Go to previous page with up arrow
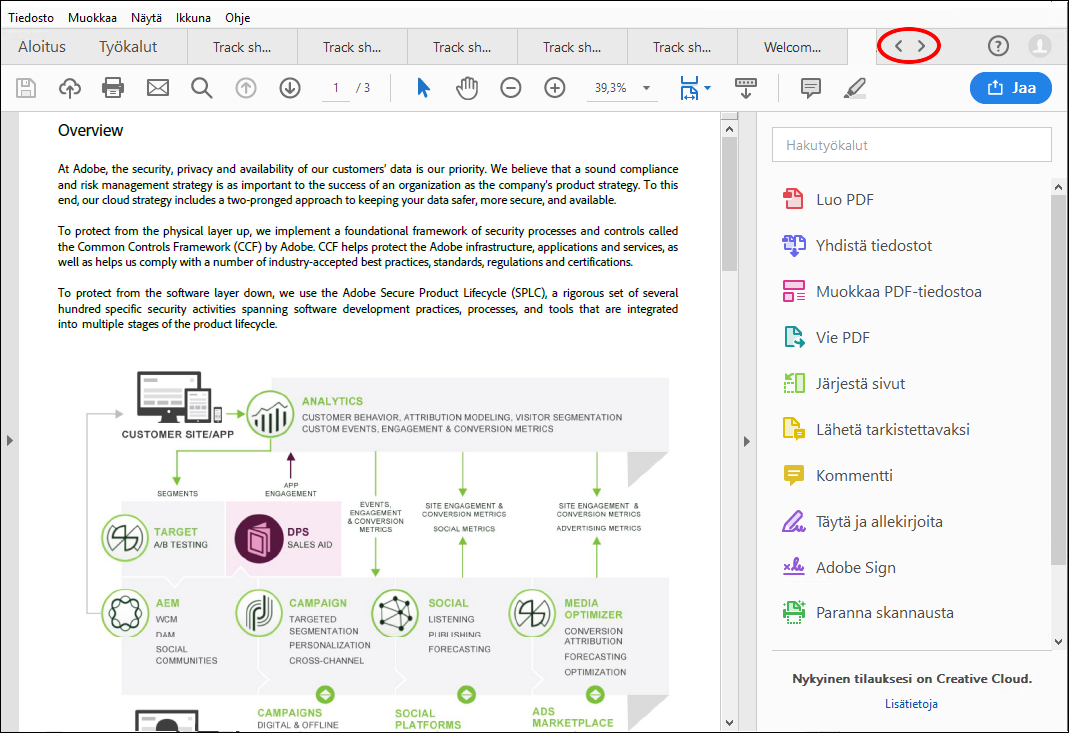The image size is (1069, 733). [246, 88]
